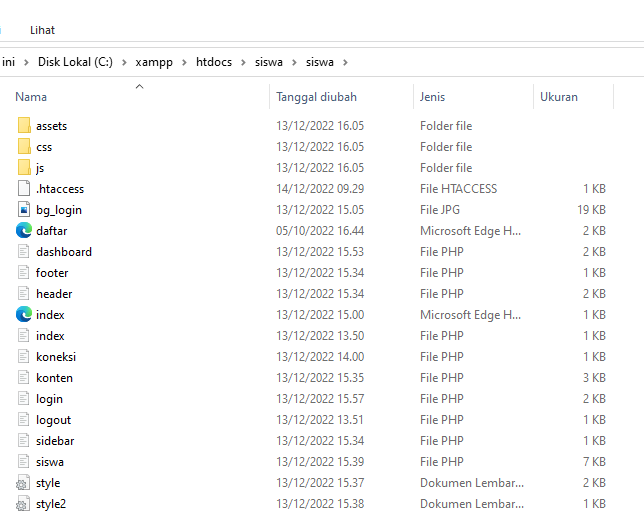Select the assets folder name
This screenshot has height=532, width=644.
coord(51,126)
